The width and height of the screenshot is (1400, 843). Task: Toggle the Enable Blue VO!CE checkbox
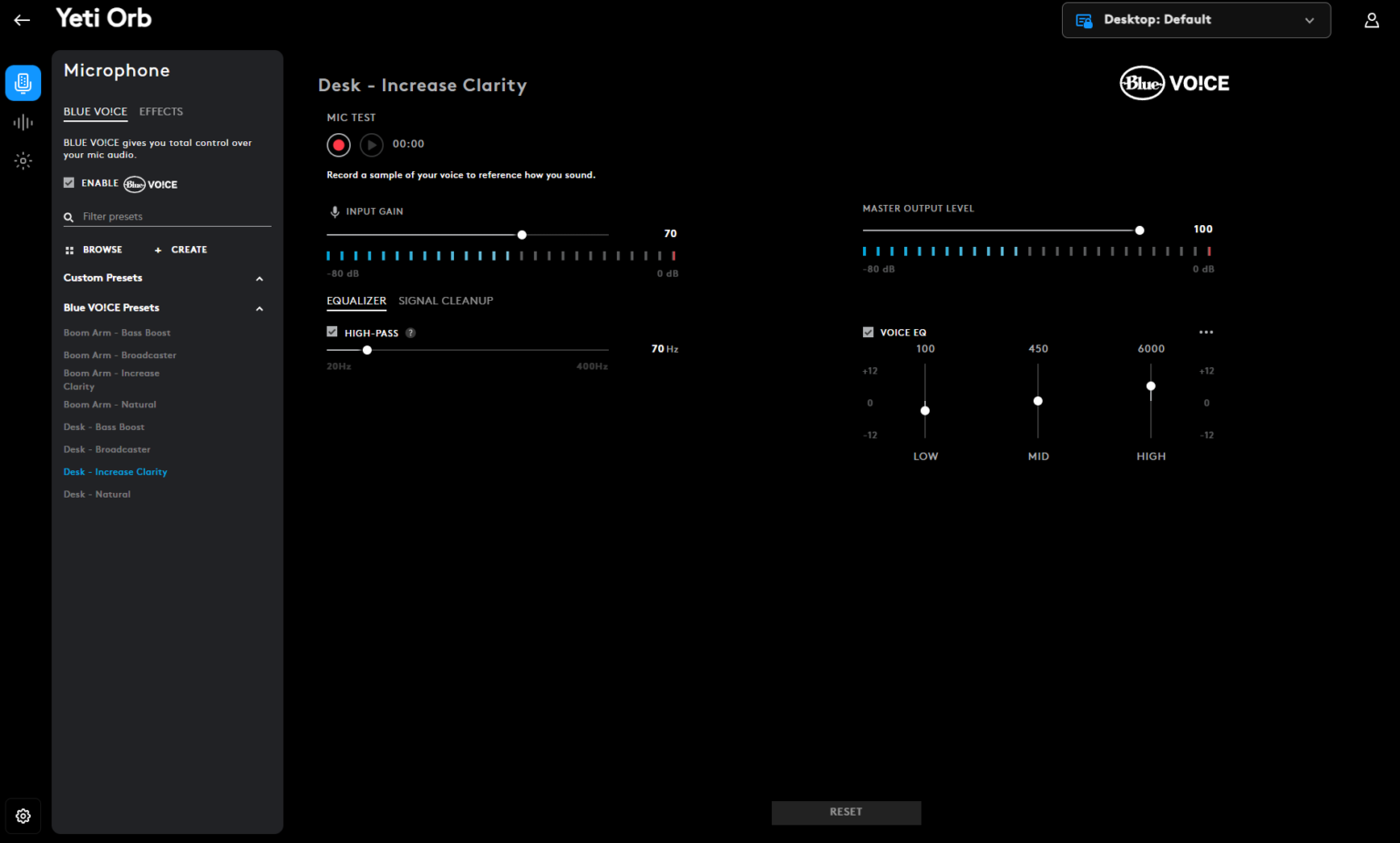[x=69, y=183]
